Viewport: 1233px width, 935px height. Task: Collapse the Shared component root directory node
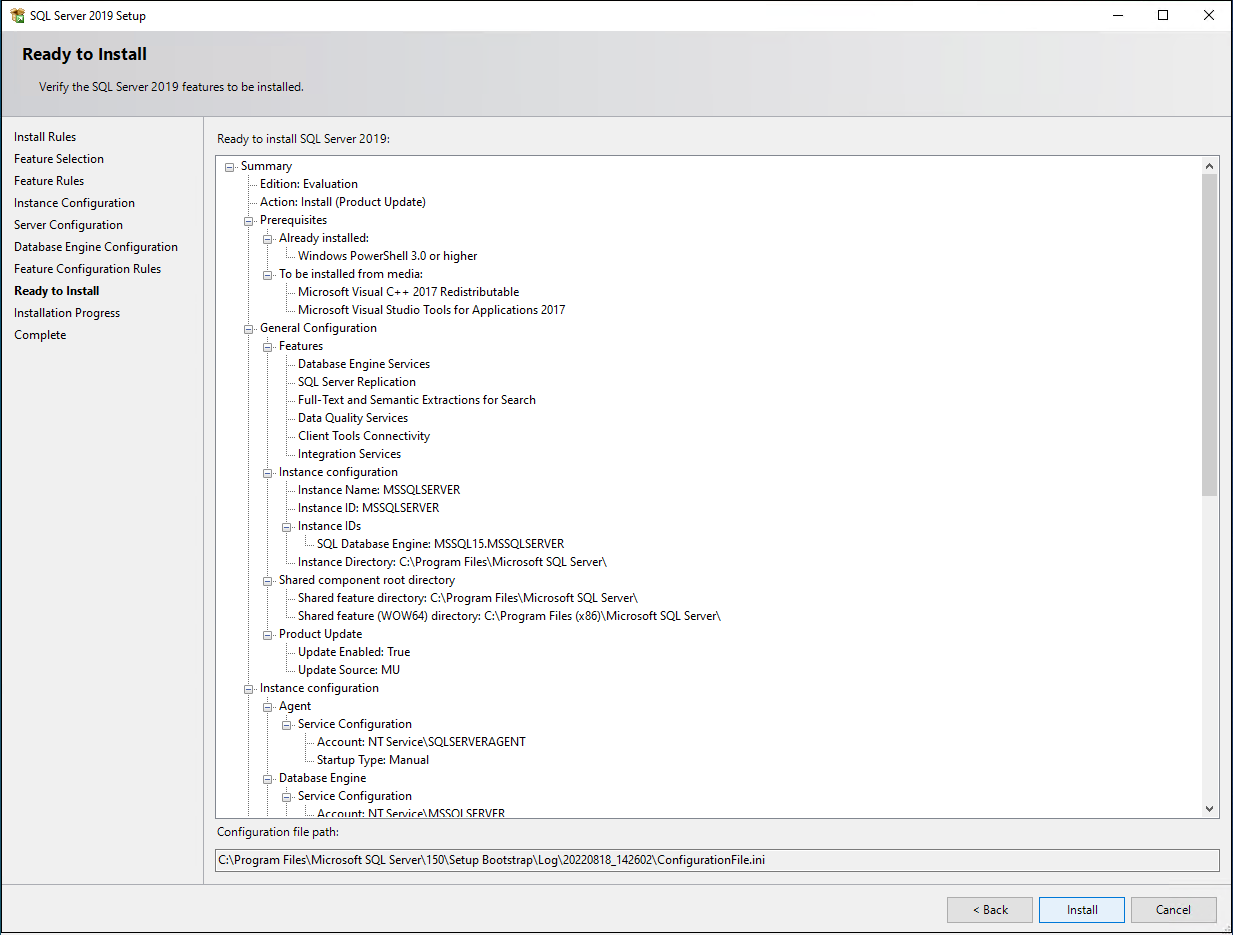click(268, 581)
